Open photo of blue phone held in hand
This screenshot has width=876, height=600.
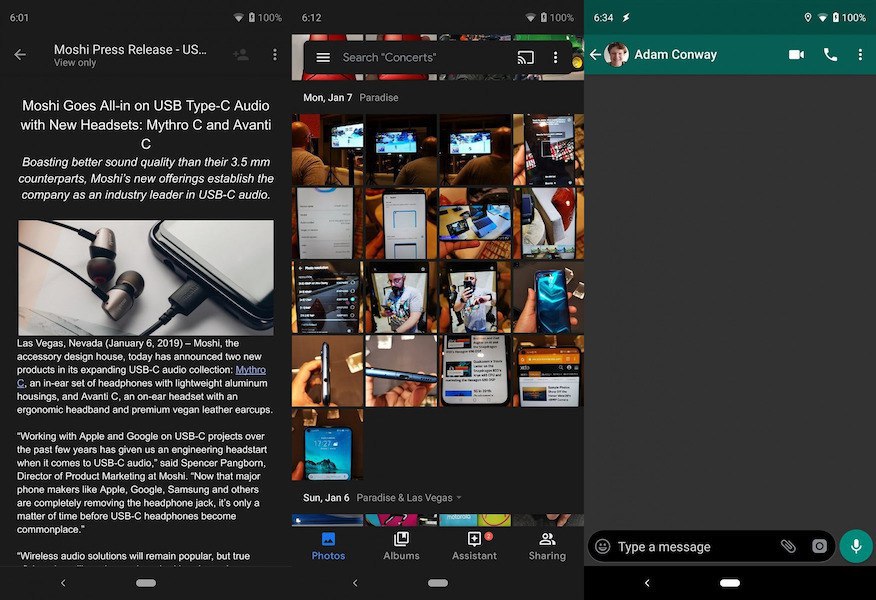pyautogui.click(x=548, y=297)
